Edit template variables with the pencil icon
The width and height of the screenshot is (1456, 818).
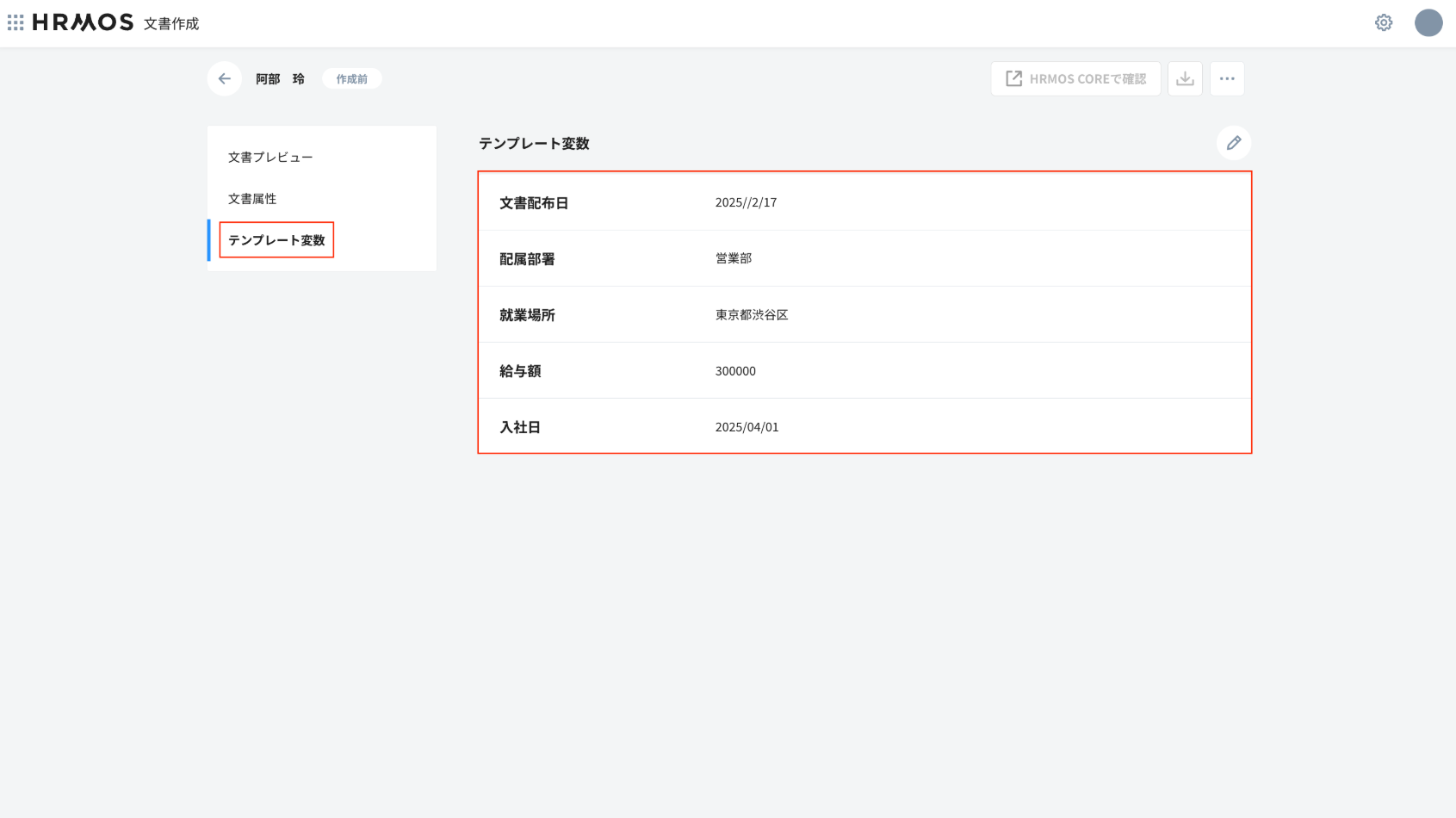(1233, 143)
